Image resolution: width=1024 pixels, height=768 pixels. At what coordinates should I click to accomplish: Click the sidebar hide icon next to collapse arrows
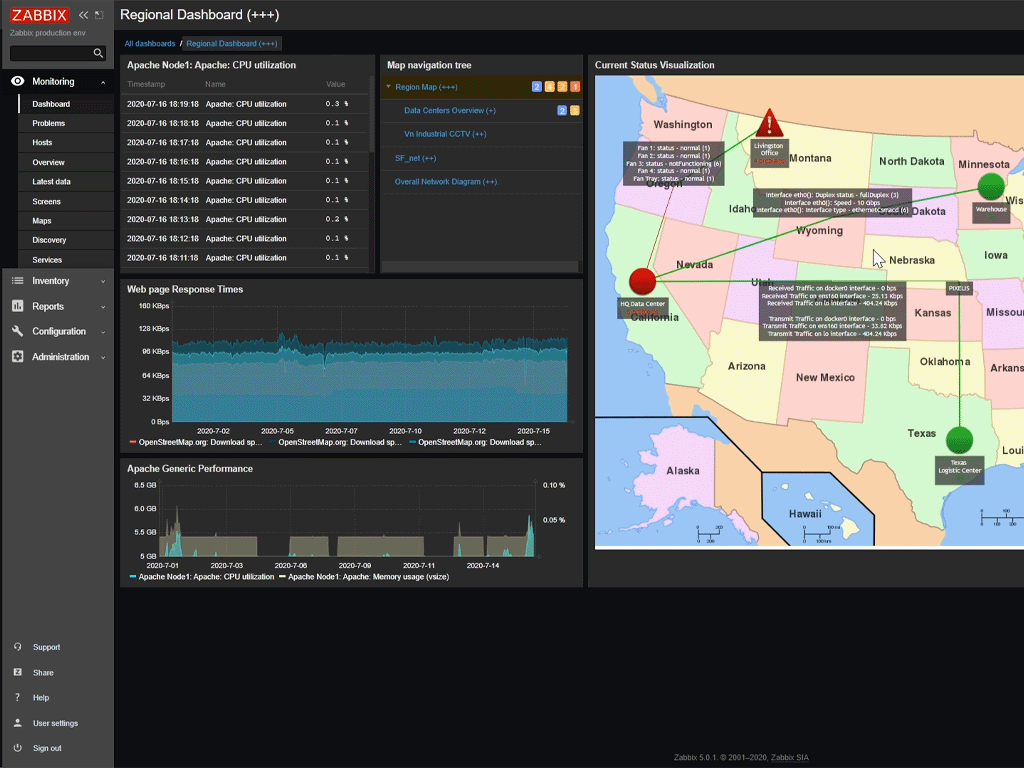click(99, 15)
